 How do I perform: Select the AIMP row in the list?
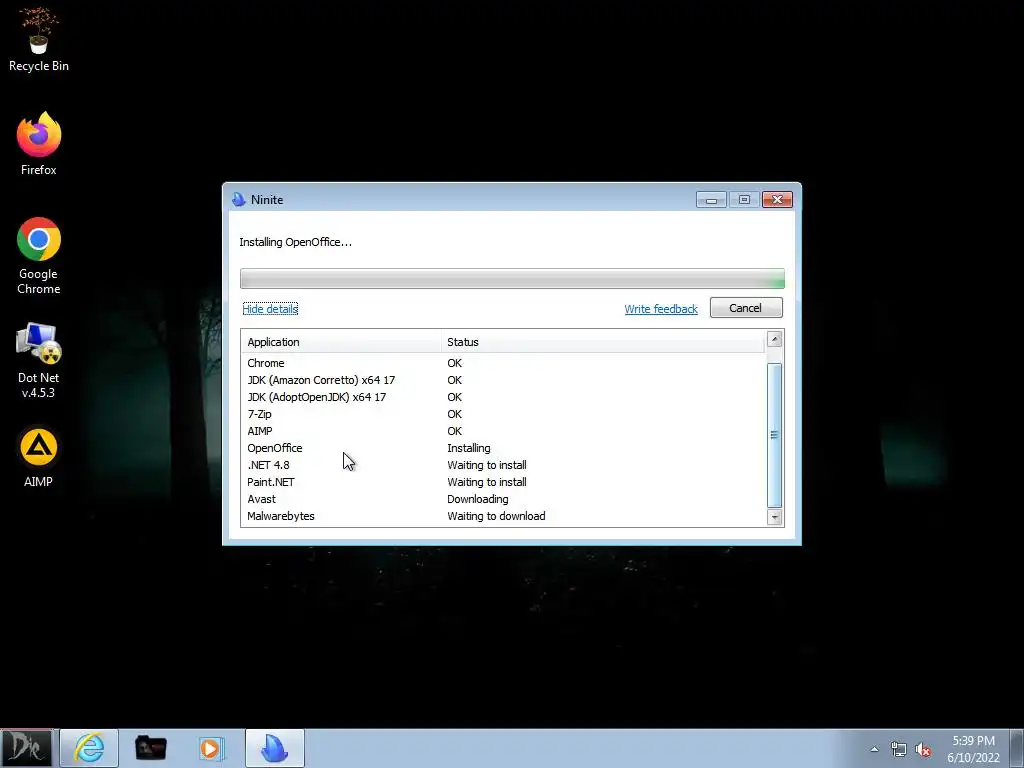(503, 431)
